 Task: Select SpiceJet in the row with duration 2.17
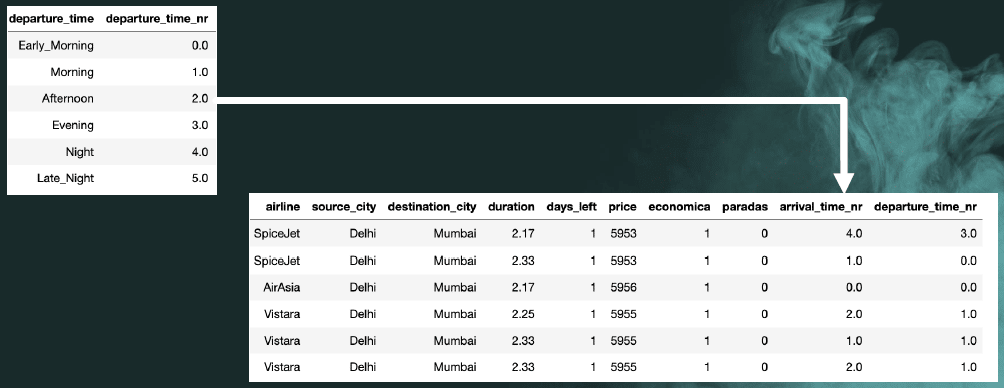point(277,234)
